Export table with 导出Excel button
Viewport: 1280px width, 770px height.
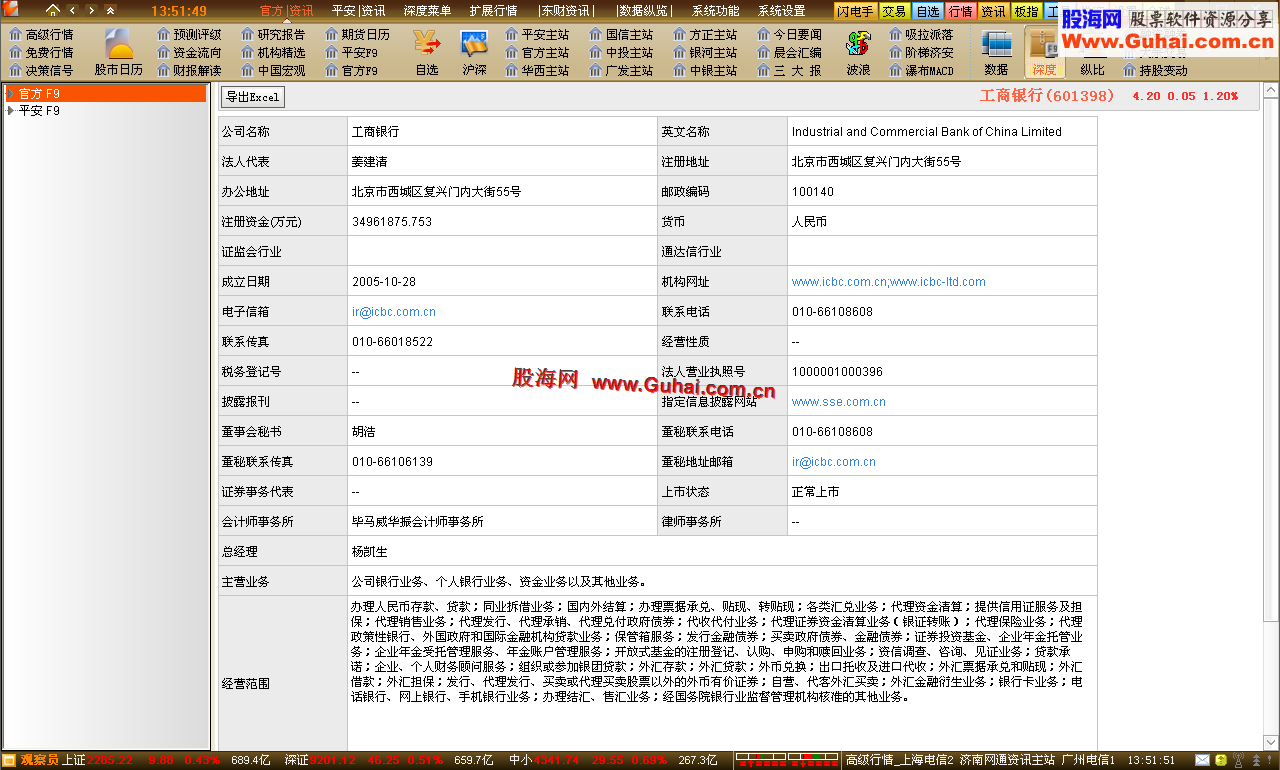coord(253,97)
